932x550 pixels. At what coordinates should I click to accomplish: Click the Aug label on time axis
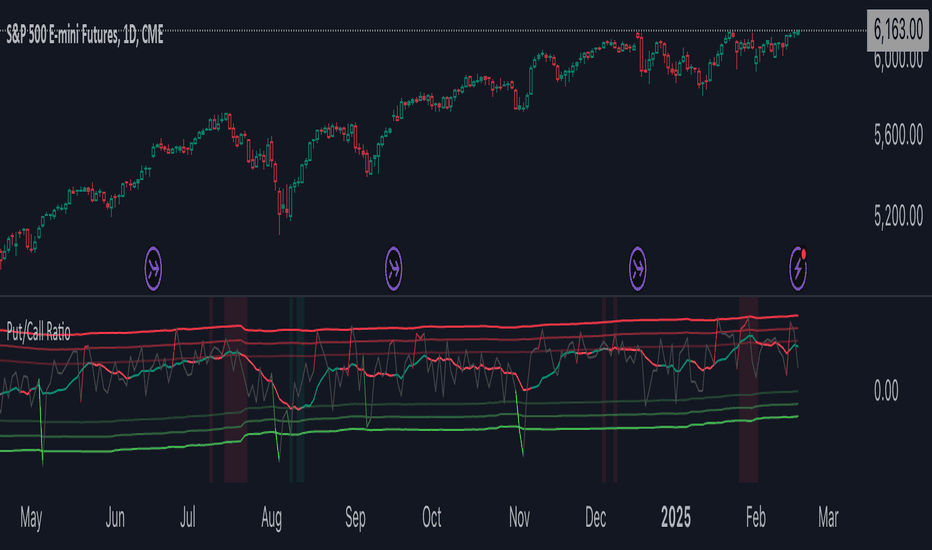pos(272,518)
